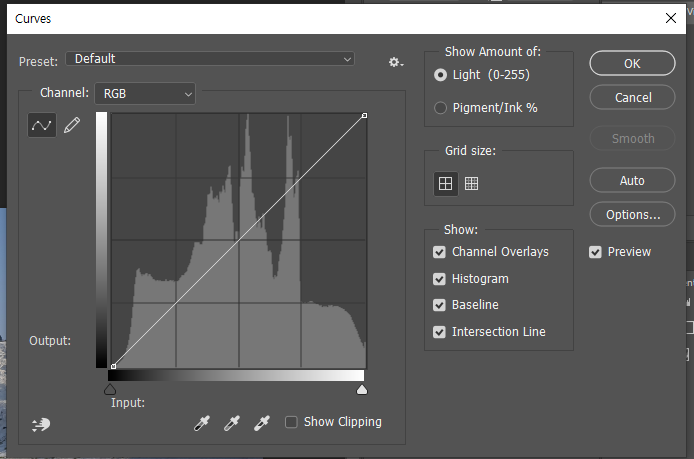Toggle the Histogram checkbox
This screenshot has height=459, width=694.
pos(439,279)
